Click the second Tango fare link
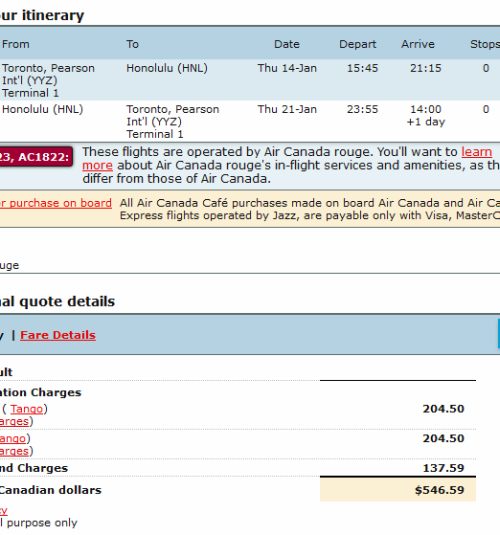Image resolution: width=500 pixels, height=535 pixels. click(x=13, y=438)
